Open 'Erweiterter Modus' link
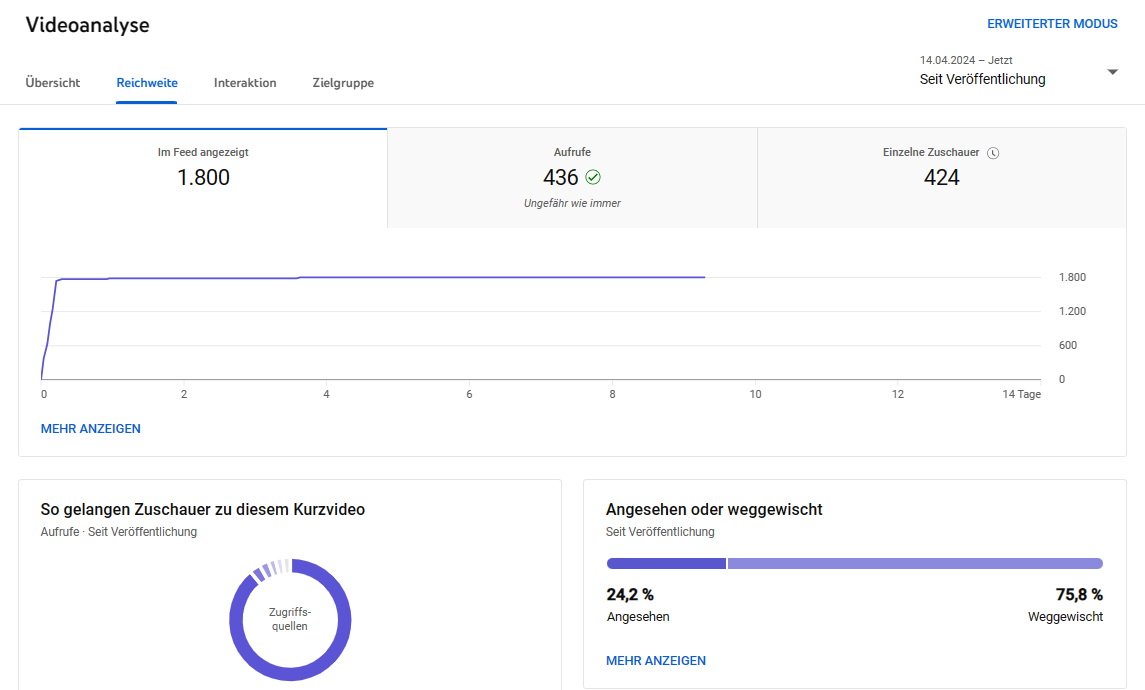 pos(1052,24)
